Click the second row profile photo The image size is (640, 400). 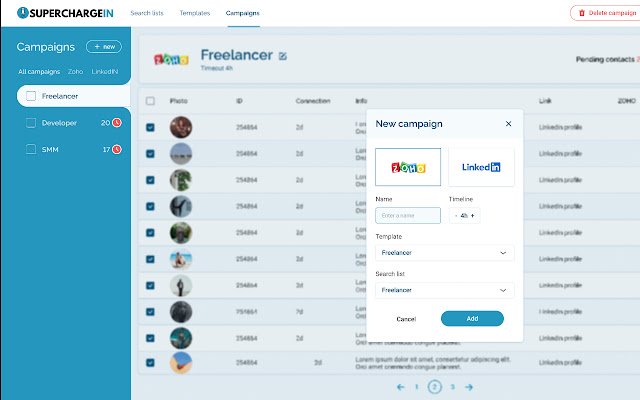(x=180, y=153)
